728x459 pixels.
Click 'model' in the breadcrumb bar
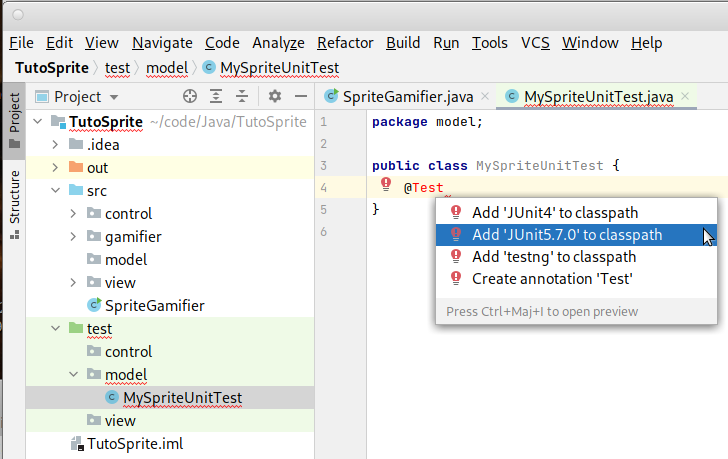pyautogui.click(x=167, y=68)
